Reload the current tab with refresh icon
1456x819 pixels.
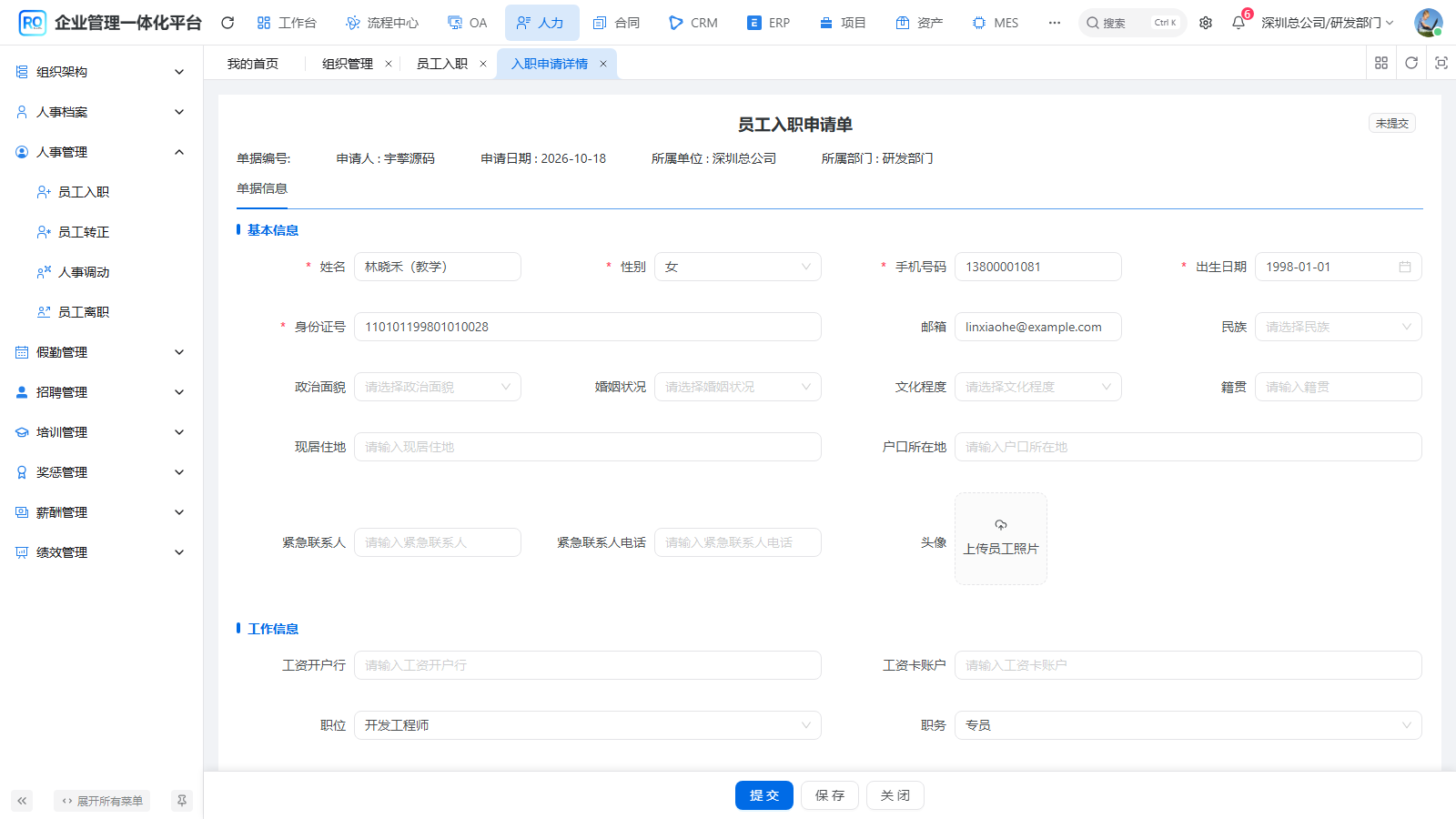1411,63
